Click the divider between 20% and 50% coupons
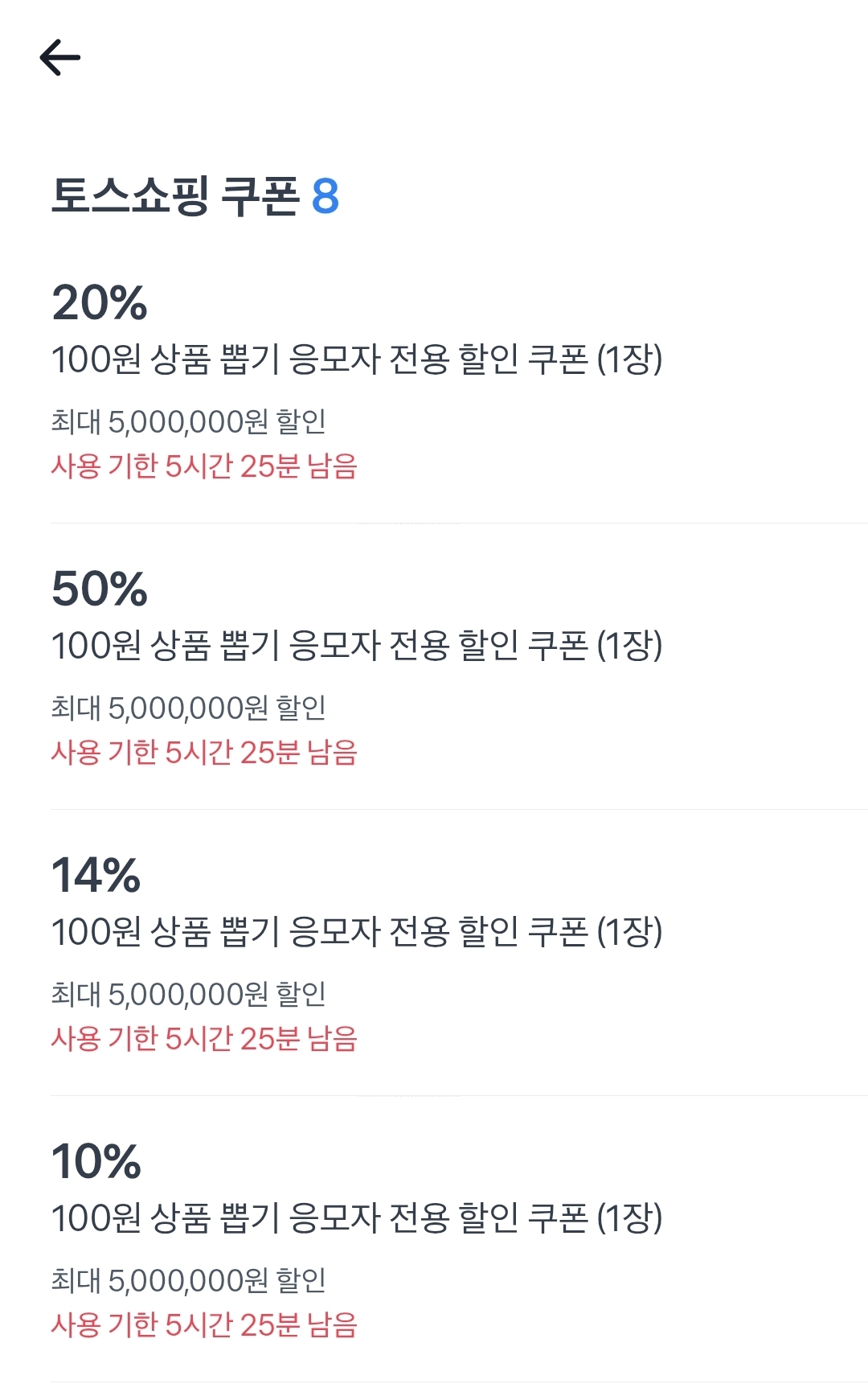This screenshot has height=1396, width=868. [458, 523]
